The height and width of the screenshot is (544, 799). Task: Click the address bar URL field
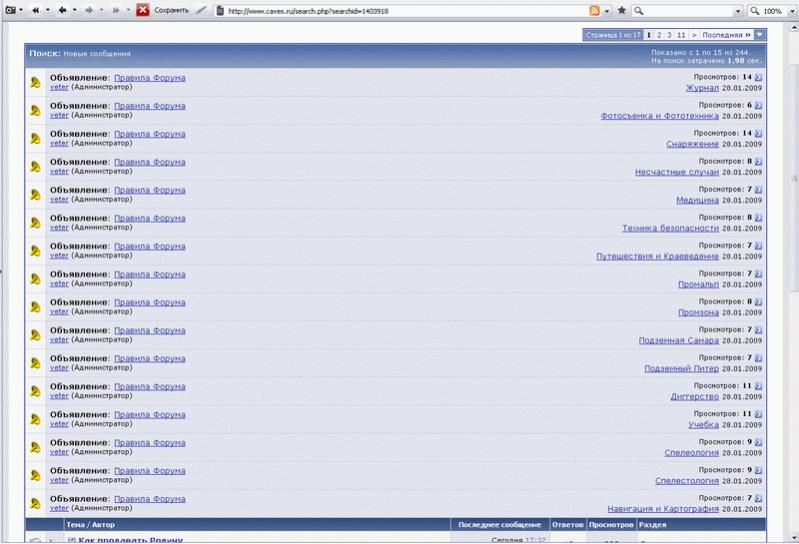point(400,10)
